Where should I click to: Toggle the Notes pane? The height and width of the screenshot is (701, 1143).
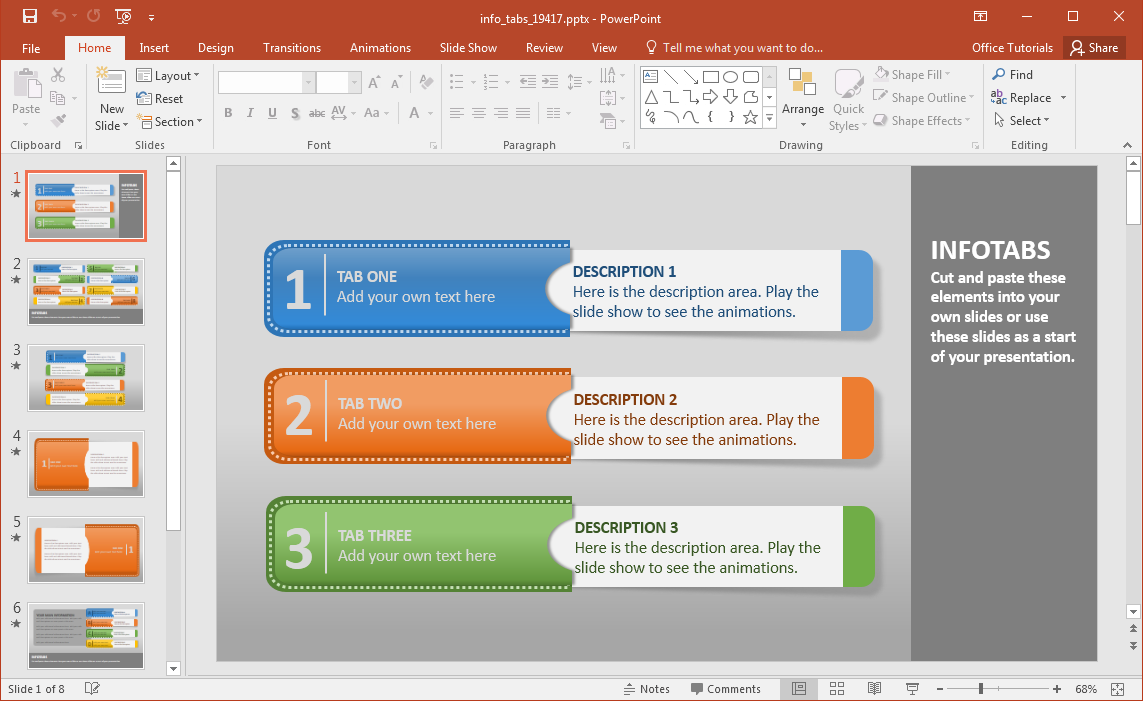646,689
